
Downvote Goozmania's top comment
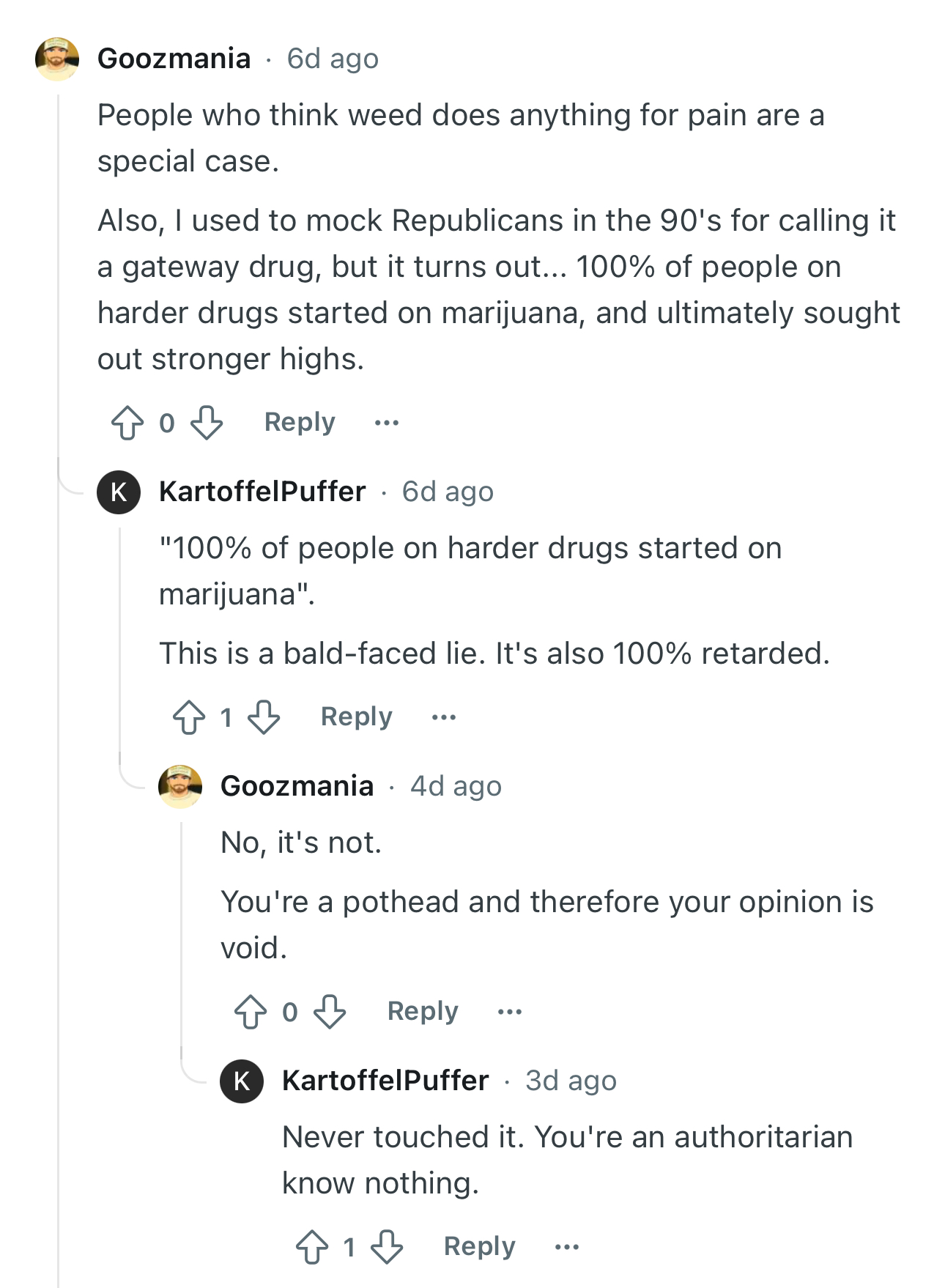point(207,423)
